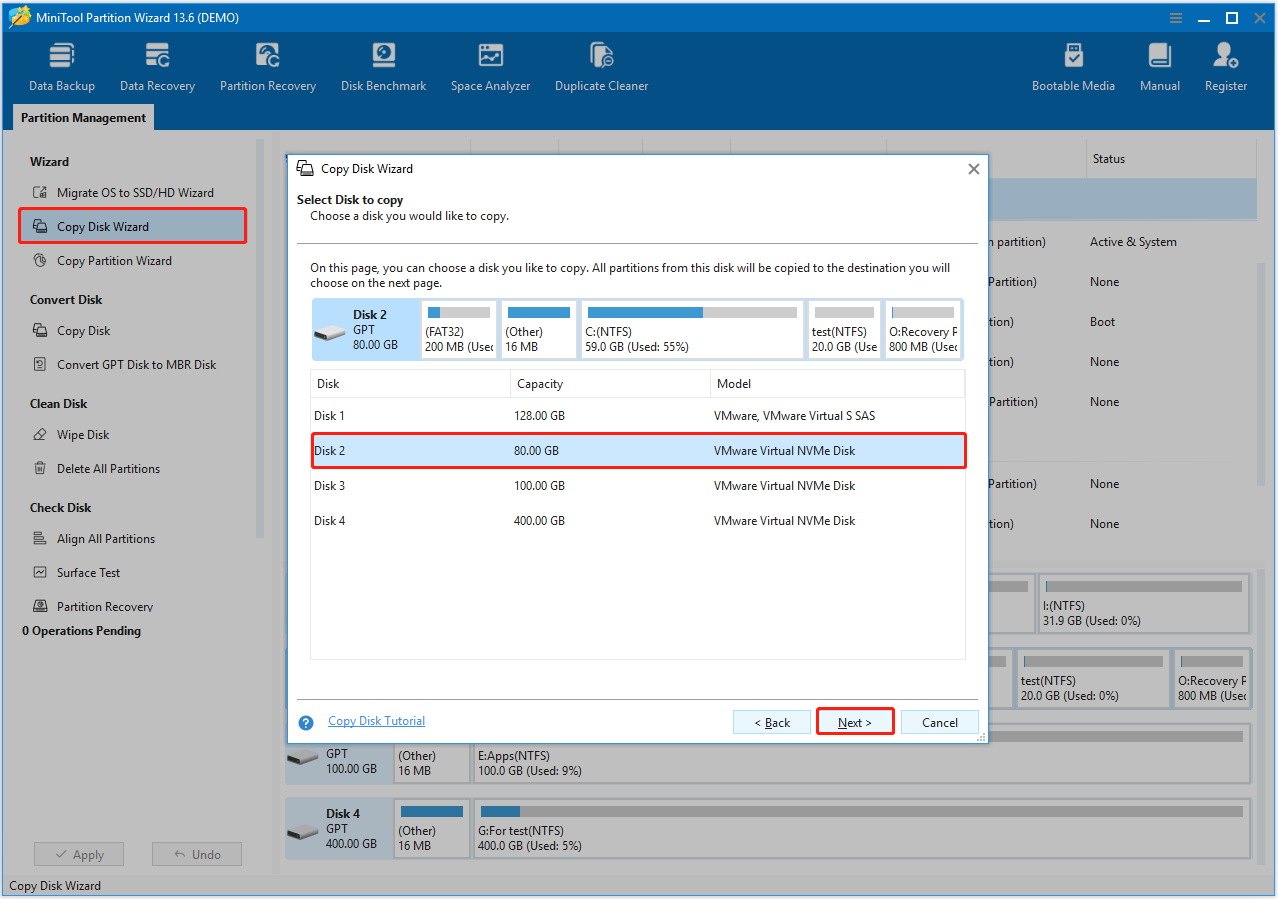Click the (Other) 16 MB partition in the Disk 2 preview
This screenshot has width=1278, height=899.
(538, 330)
